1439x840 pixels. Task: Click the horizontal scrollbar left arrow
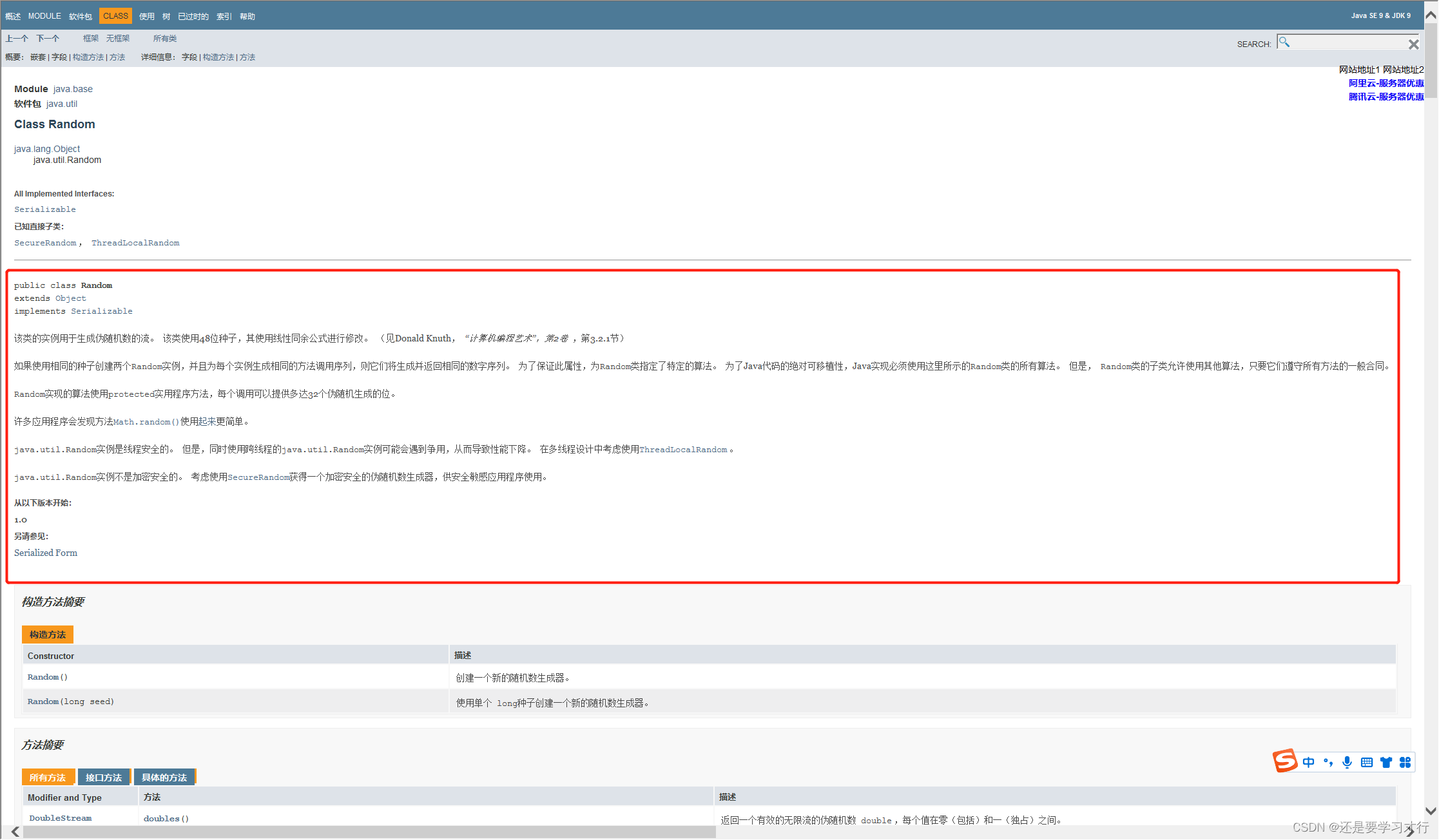pos(15,832)
